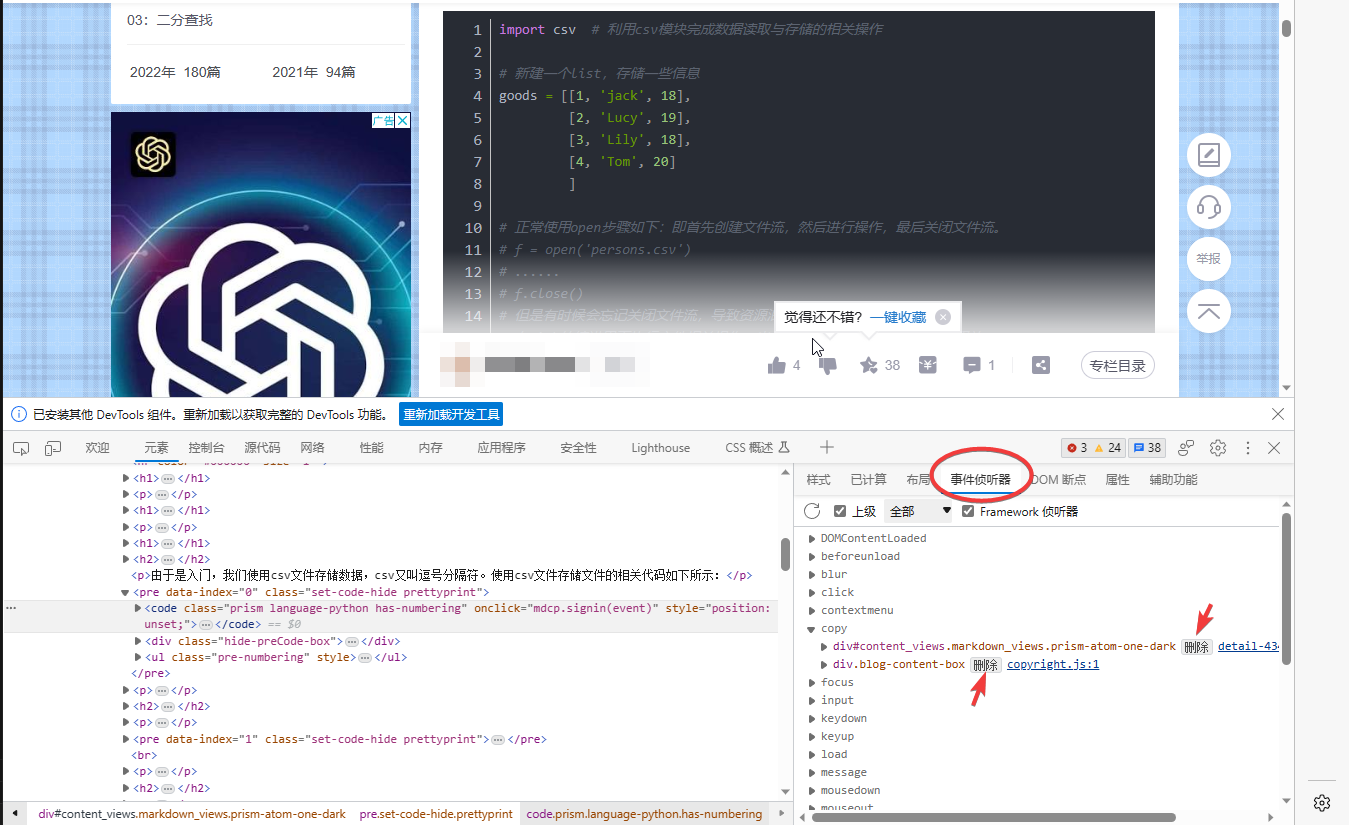1349x825 pixels.
Task: Open the 已计算 computed sub-tab
Action: 868,480
